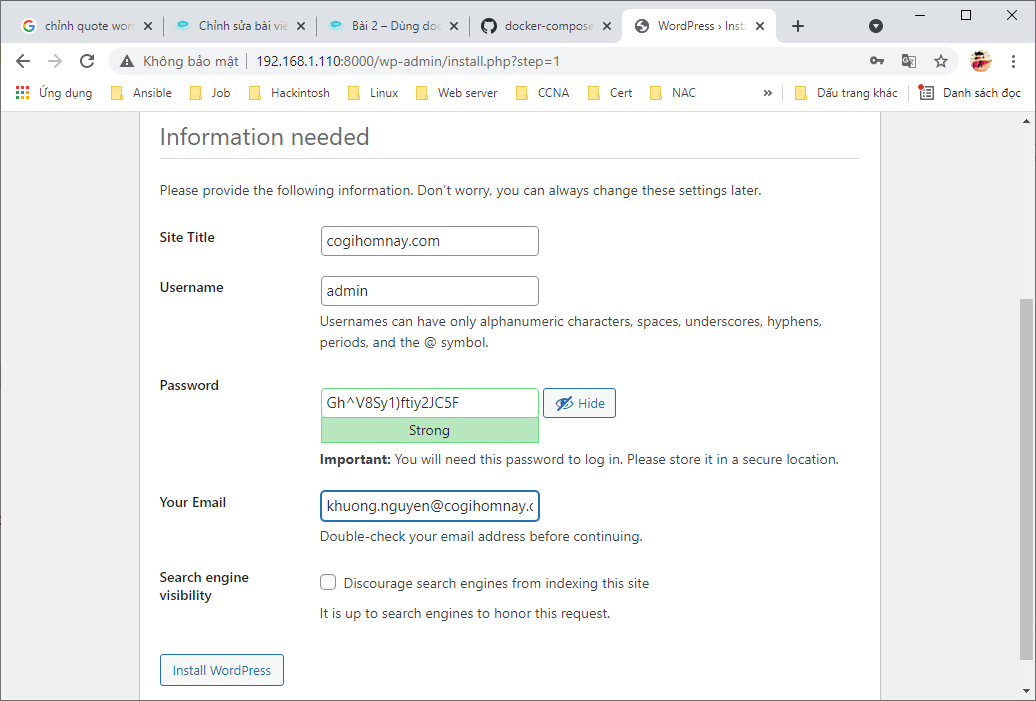
Task: Hide the password with Hide button
Action: point(580,403)
